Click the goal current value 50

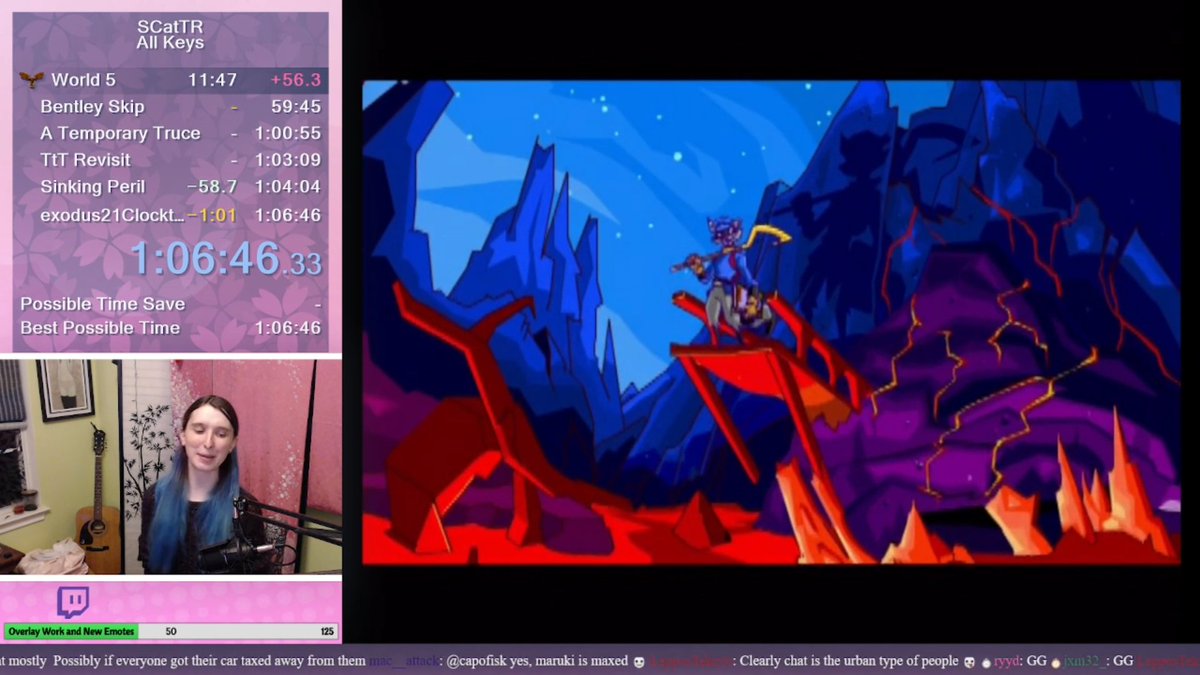[171, 632]
